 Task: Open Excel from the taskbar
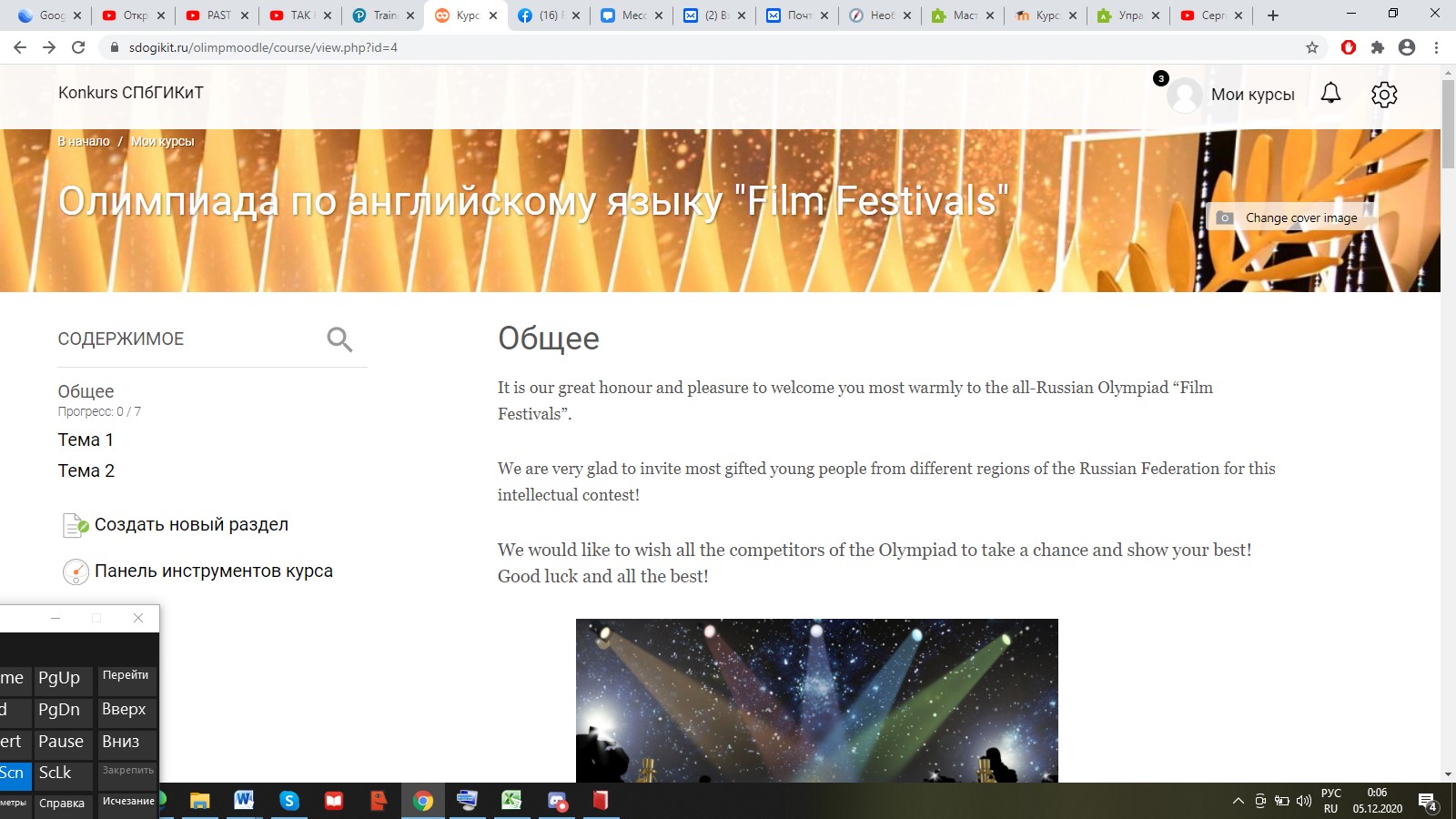511,801
